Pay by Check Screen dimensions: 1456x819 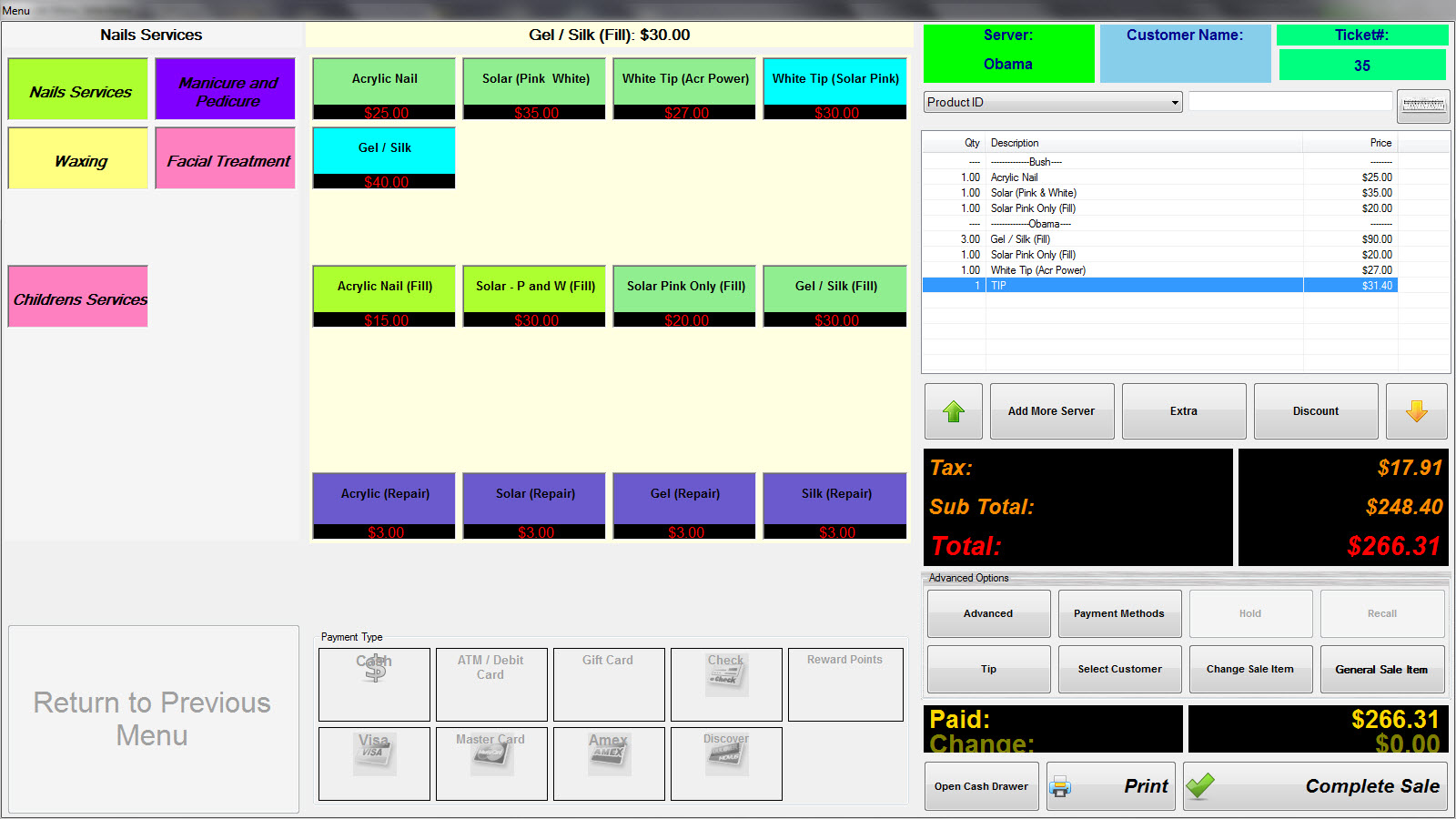[726, 684]
